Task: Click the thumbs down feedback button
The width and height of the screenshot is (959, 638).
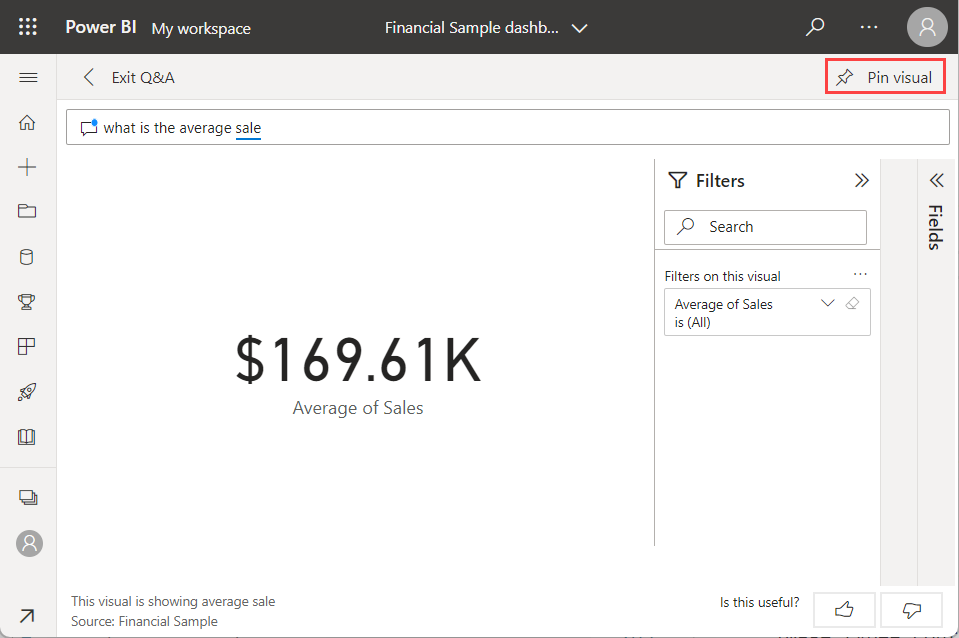Action: point(911,608)
